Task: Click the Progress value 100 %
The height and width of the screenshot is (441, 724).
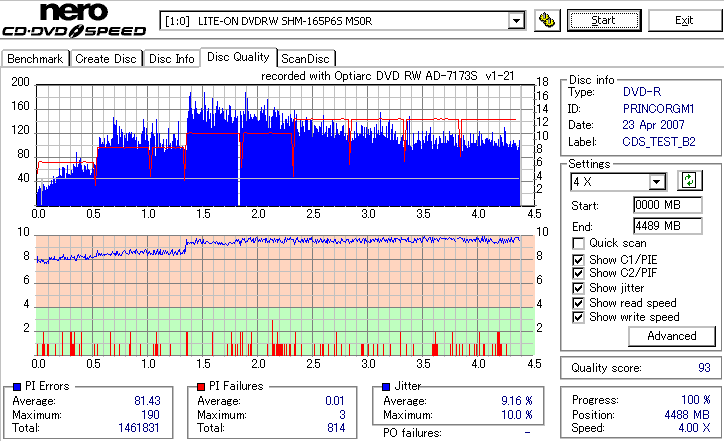Action: click(x=696, y=400)
